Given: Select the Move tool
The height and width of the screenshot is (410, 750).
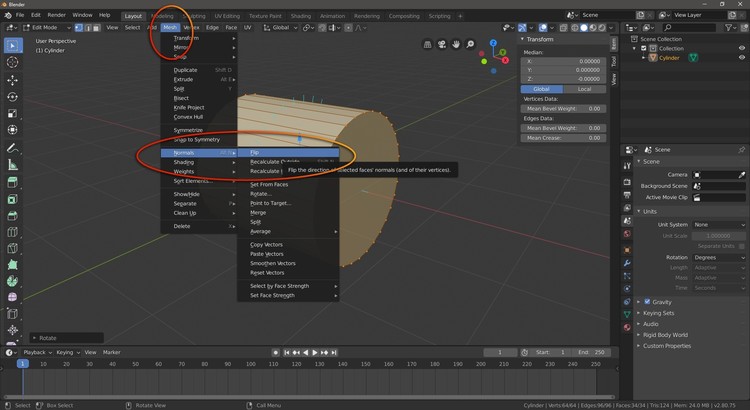Looking at the screenshot, I should [x=13, y=80].
